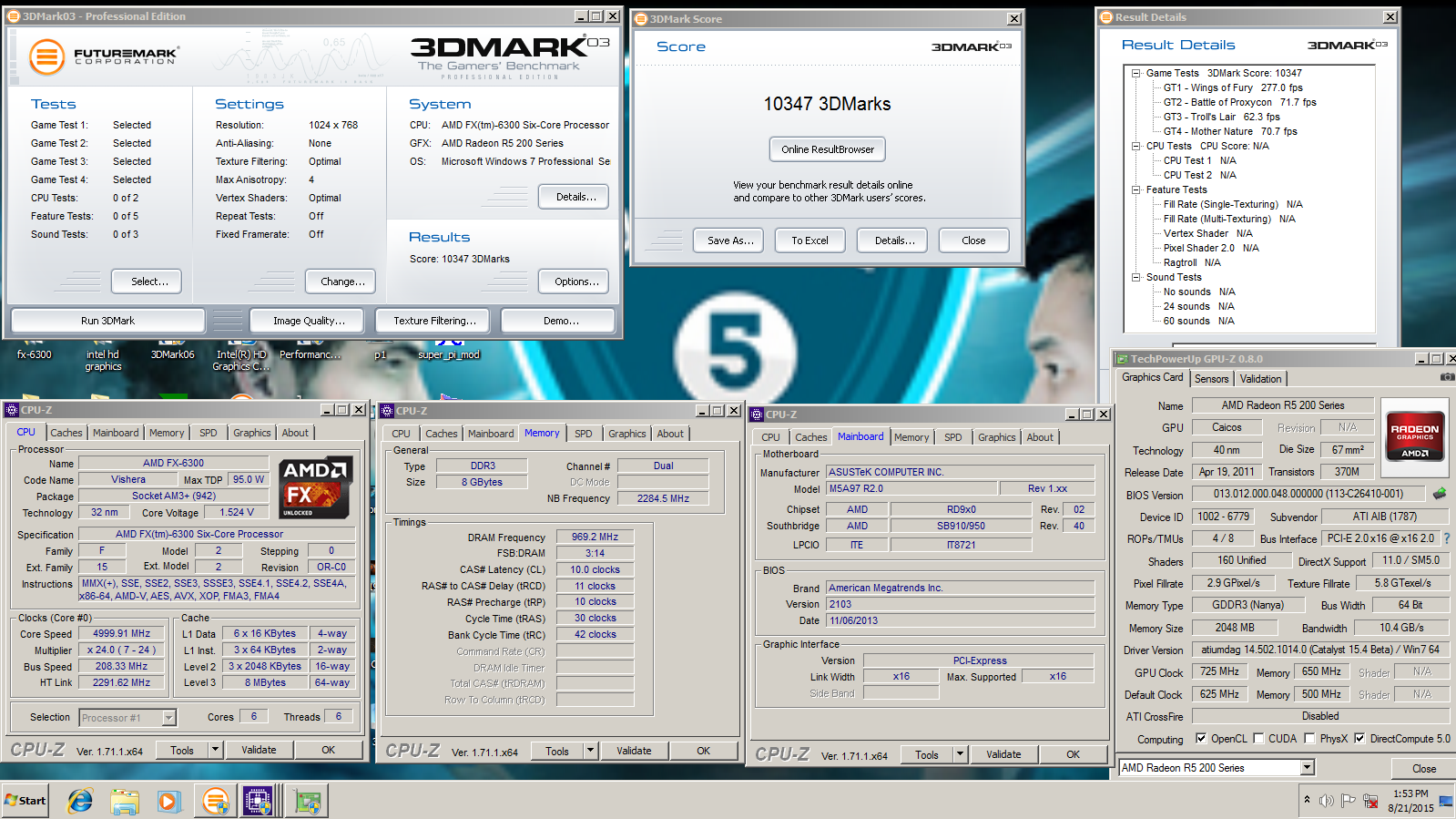Open network status tray icon with red X

(x=1370, y=801)
